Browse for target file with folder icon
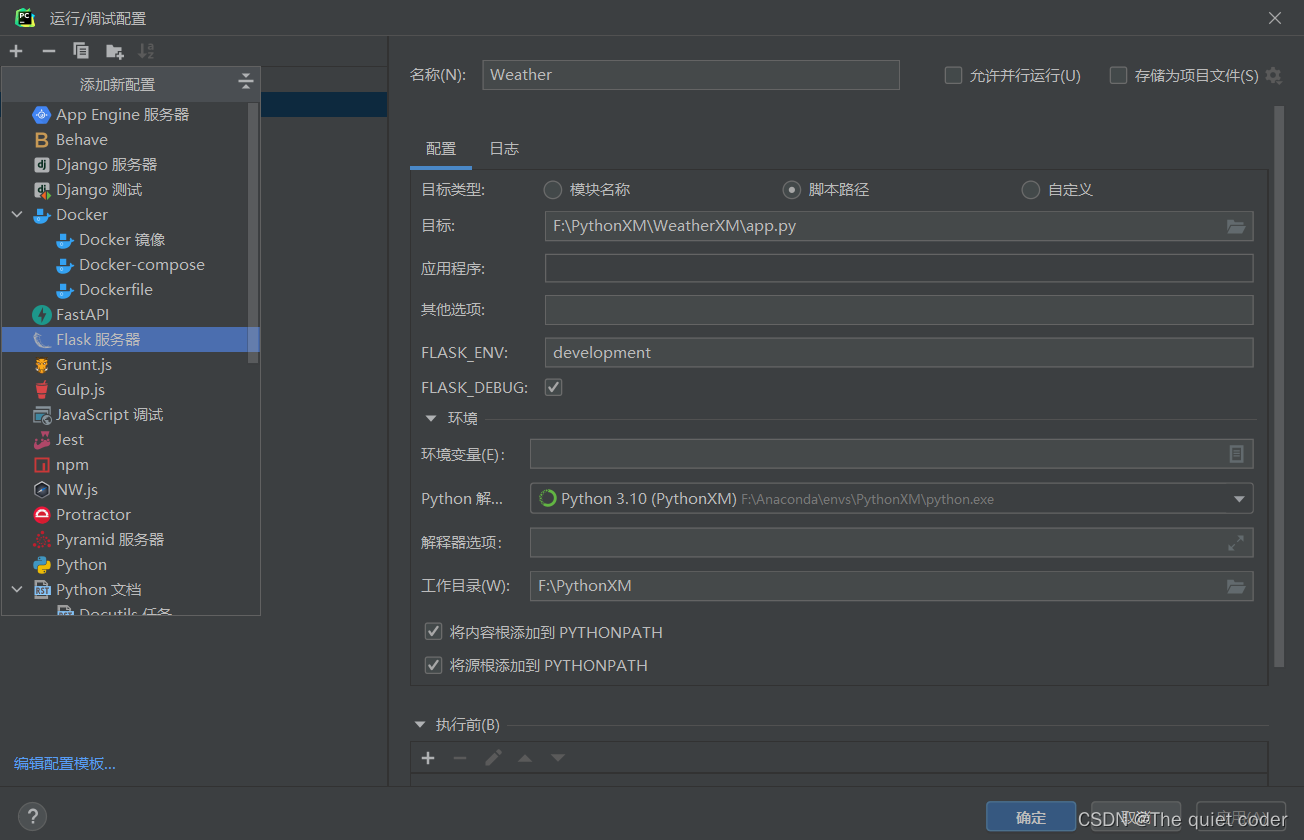The width and height of the screenshot is (1304, 840). coord(1236,227)
